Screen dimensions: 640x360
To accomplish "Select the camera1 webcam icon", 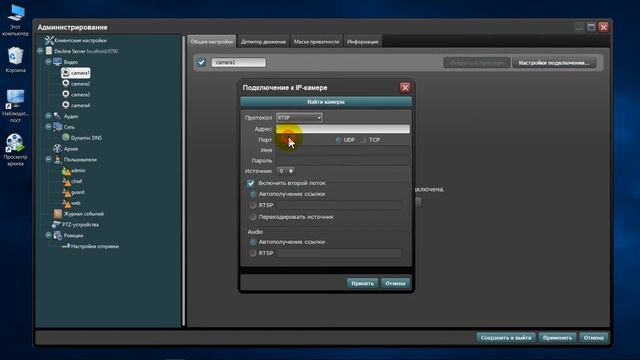I will point(66,73).
